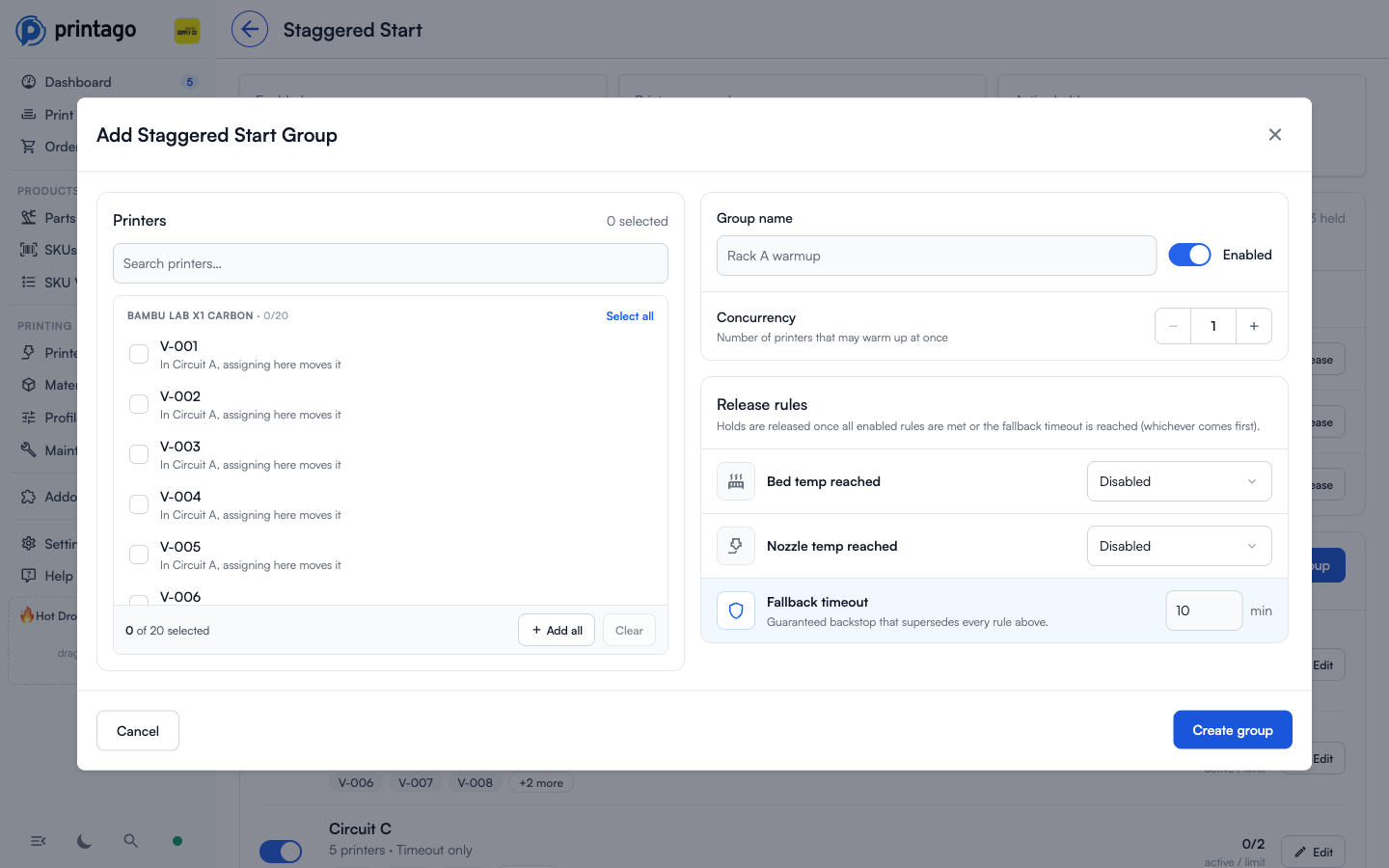Screen dimensions: 1389x868
Task: Click the Parts sidebar icon
Action: pyautogui.click(x=29, y=218)
